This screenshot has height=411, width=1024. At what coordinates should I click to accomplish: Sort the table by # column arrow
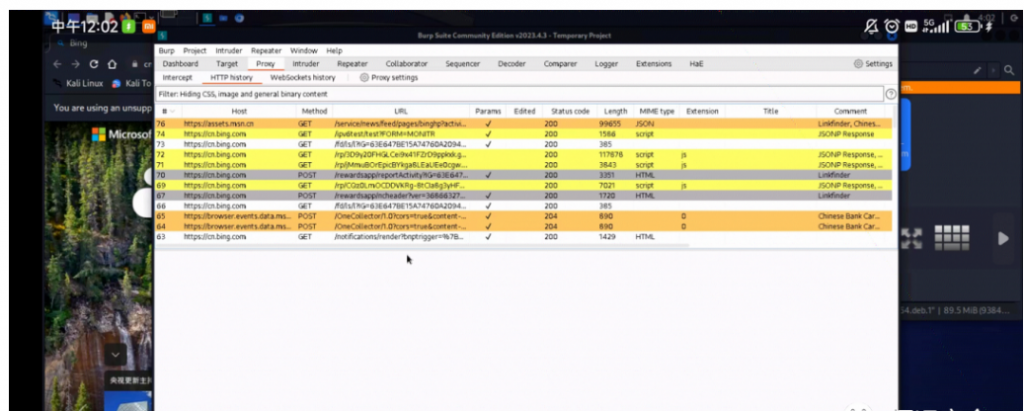(x=172, y=111)
